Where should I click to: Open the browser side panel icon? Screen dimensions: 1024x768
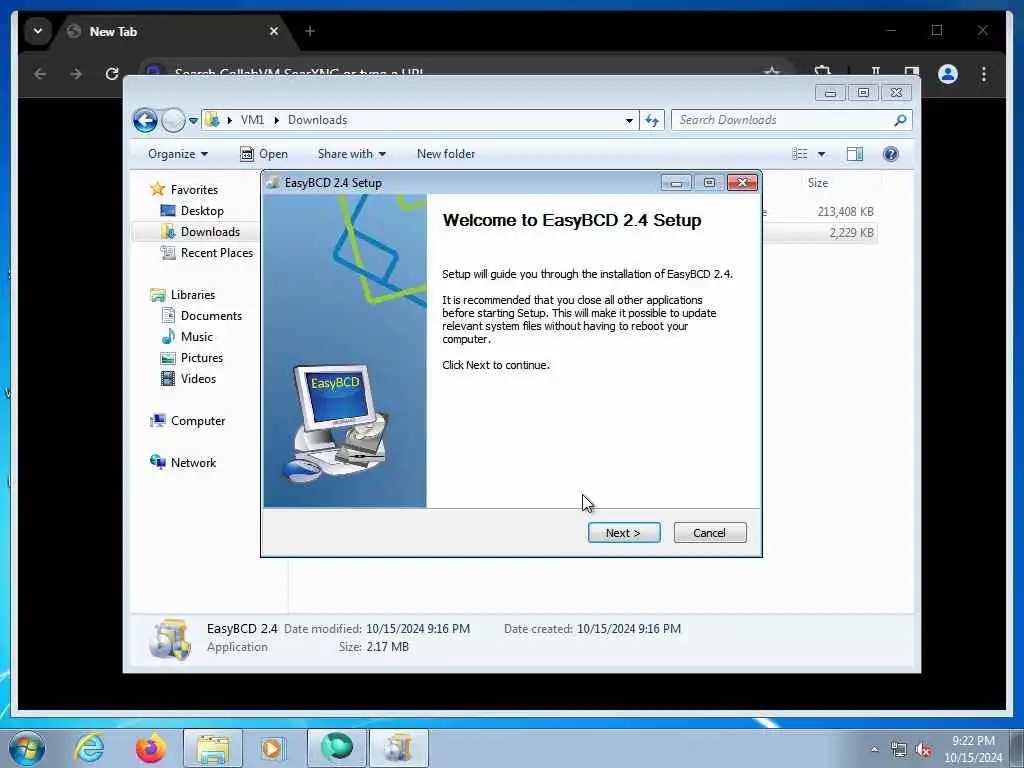click(912, 71)
